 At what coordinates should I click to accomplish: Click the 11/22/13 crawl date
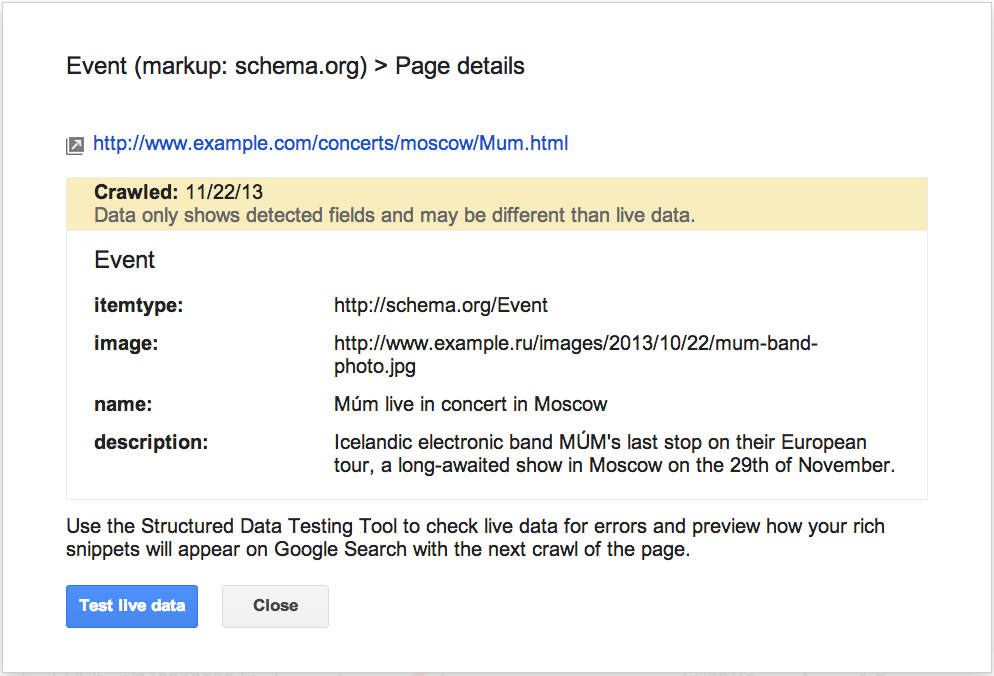point(224,192)
